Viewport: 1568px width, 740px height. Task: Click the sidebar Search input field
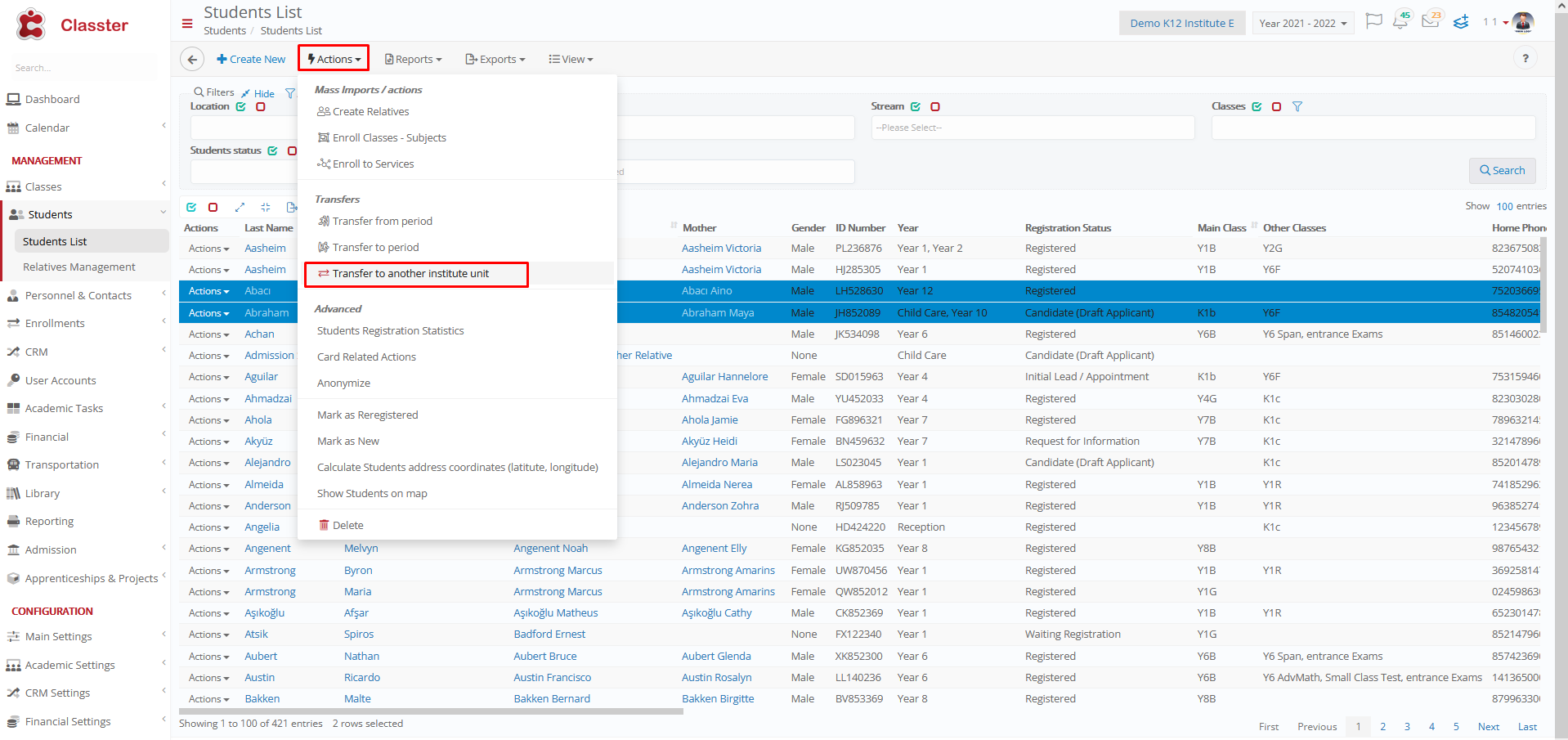coord(85,68)
